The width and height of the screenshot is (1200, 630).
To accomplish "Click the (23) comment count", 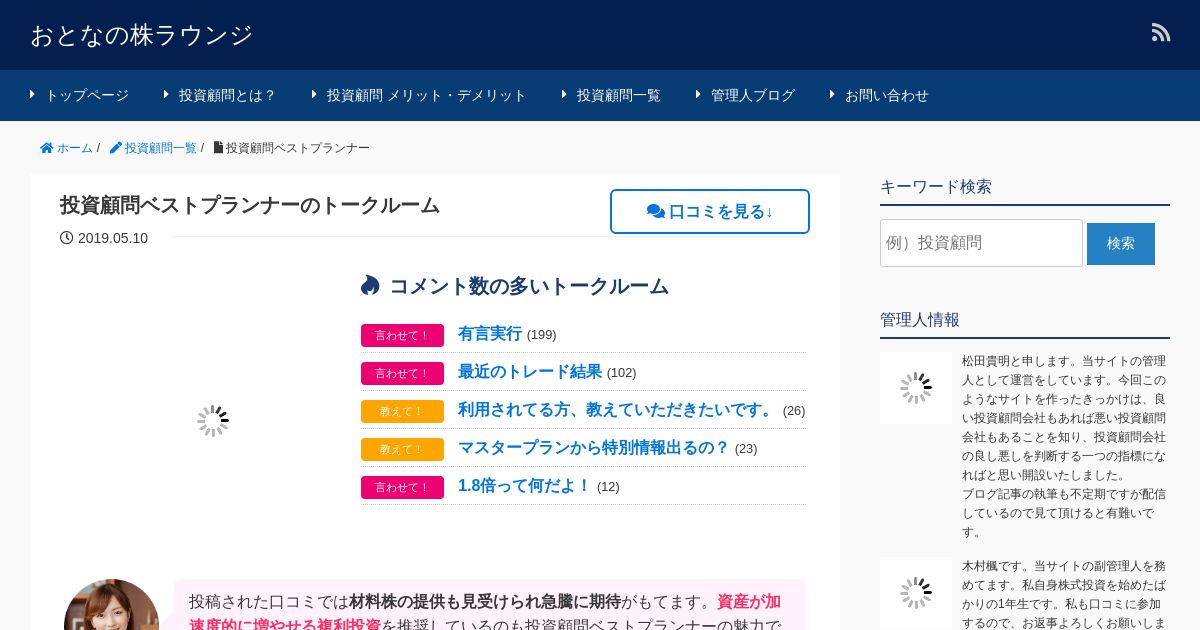I will [x=746, y=449].
